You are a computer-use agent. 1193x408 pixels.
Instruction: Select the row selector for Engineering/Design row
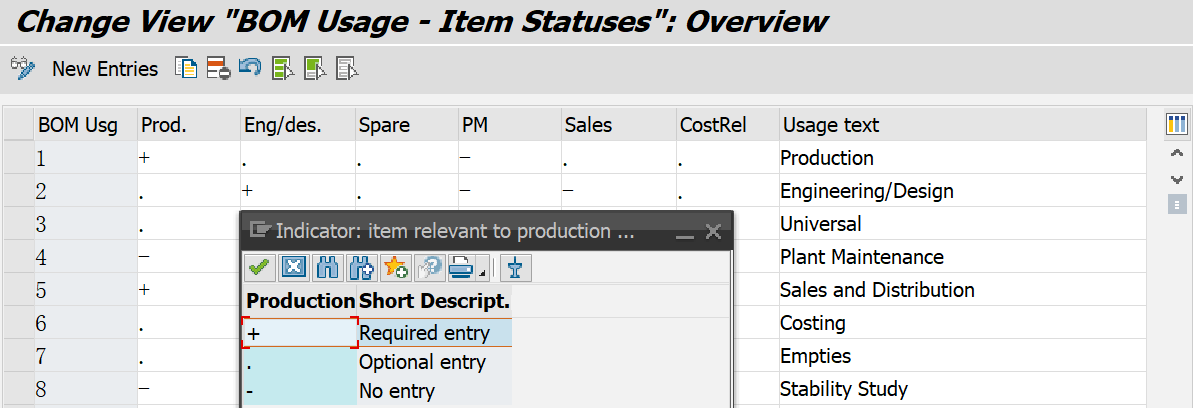pos(19,190)
